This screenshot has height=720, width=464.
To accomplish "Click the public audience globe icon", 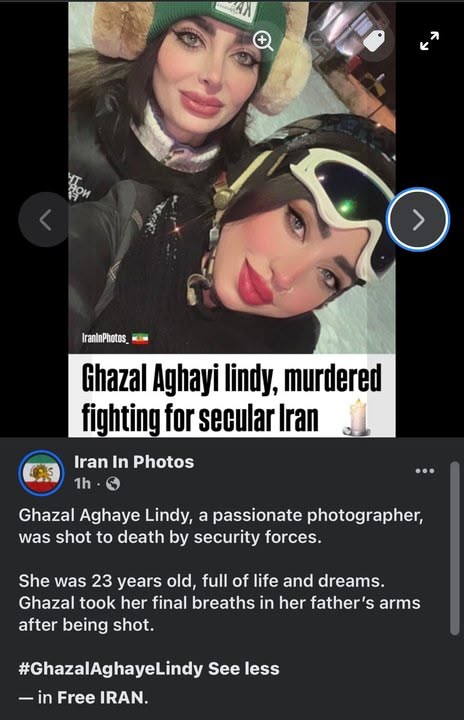I will (113, 484).
